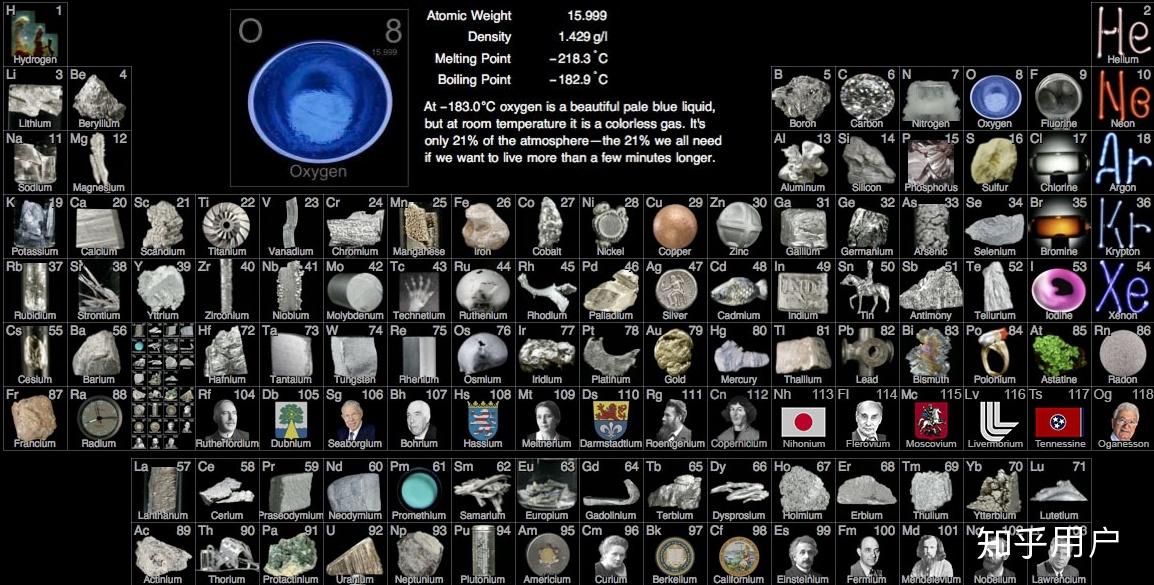The width and height of the screenshot is (1154, 585).
Task: Select the Sulfur element tile
Action: pyautogui.click(x=994, y=163)
